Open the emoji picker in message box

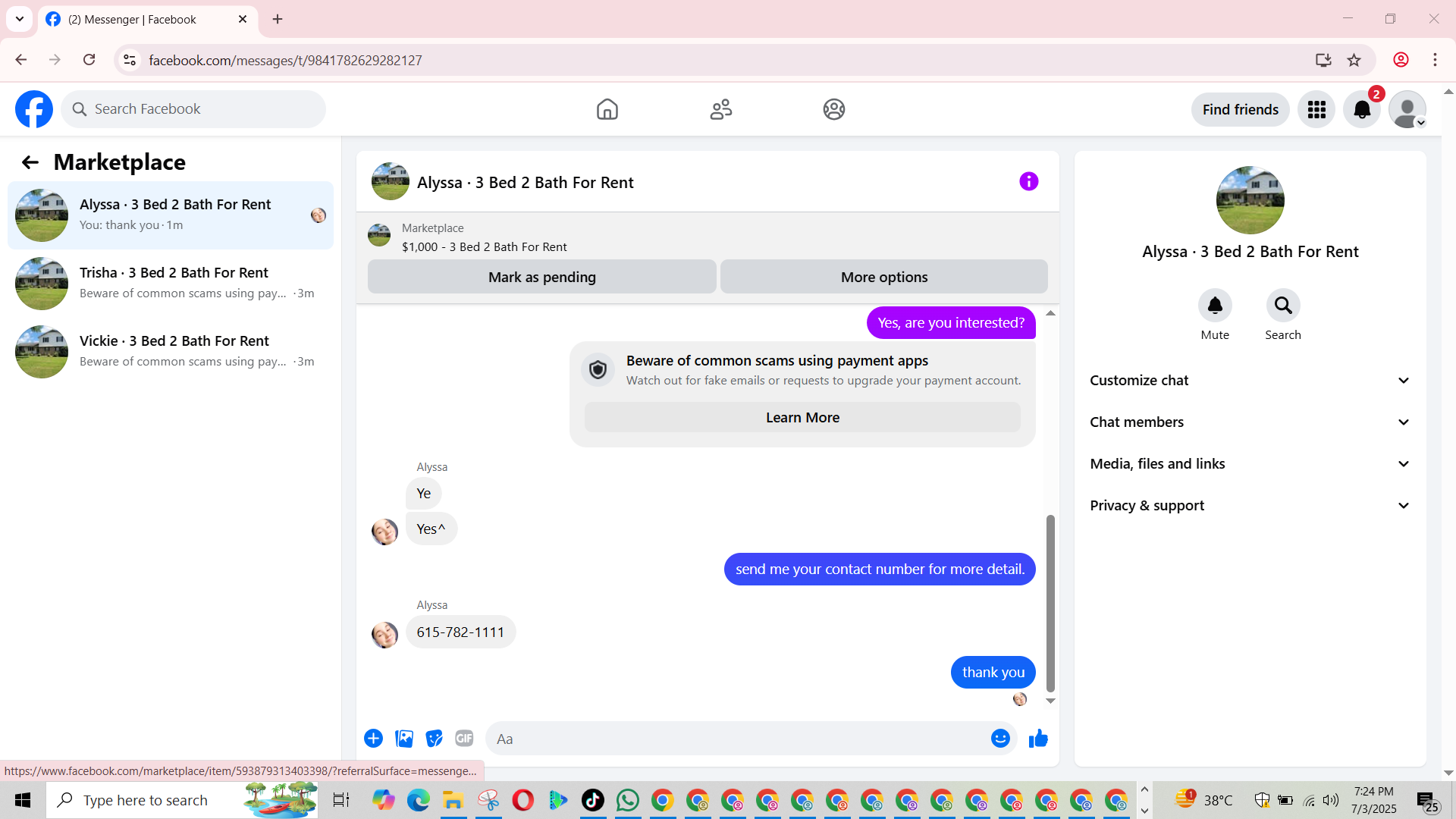click(x=1000, y=739)
